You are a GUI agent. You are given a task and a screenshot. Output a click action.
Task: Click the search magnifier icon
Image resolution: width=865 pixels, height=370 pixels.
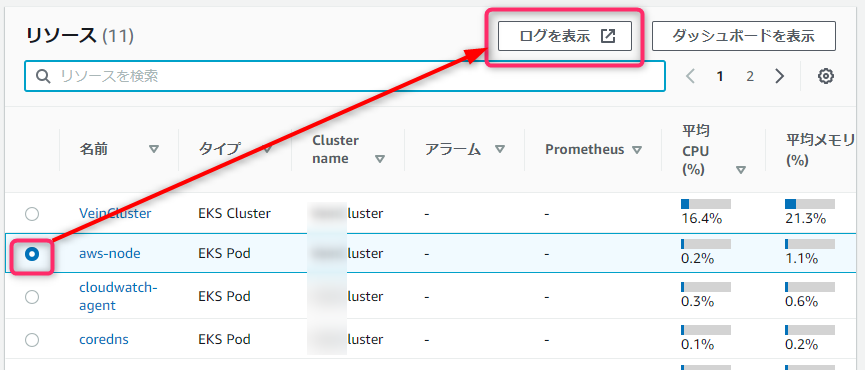pos(43,76)
